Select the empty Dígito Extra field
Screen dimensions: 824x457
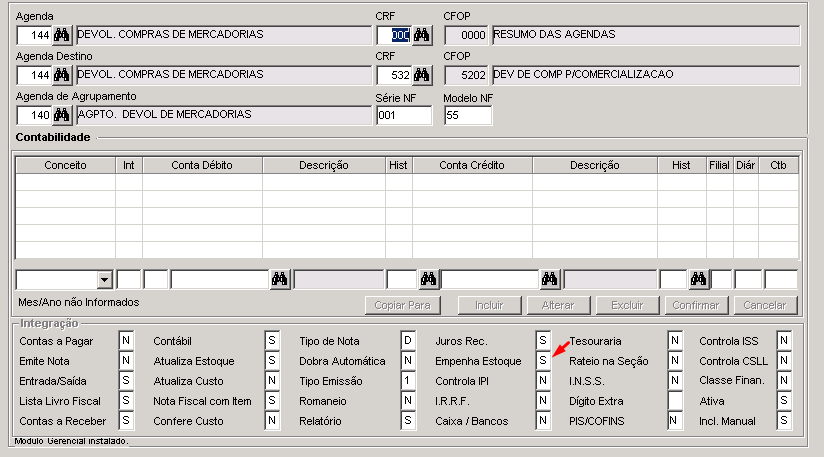[675, 400]
